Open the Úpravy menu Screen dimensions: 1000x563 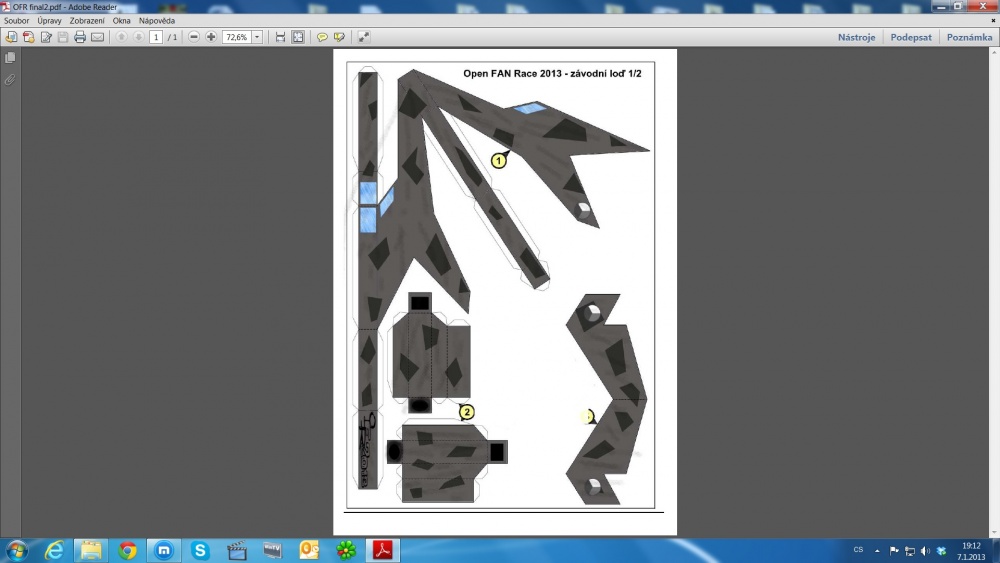coord(49,20)
